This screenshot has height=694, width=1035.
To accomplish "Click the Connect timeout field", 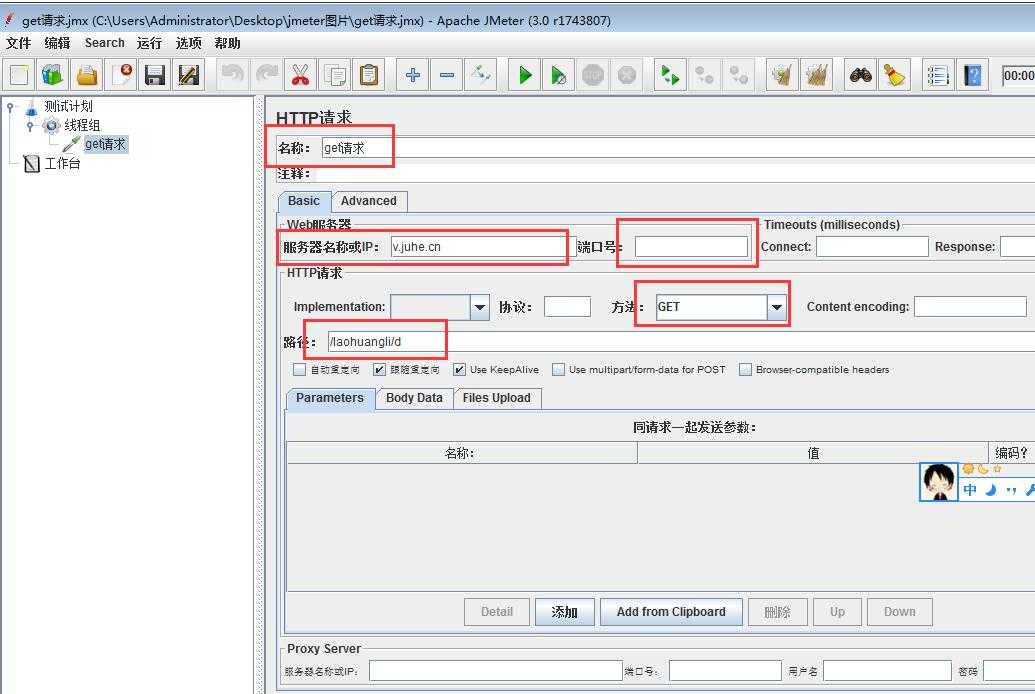I will [x=873, y=247].
